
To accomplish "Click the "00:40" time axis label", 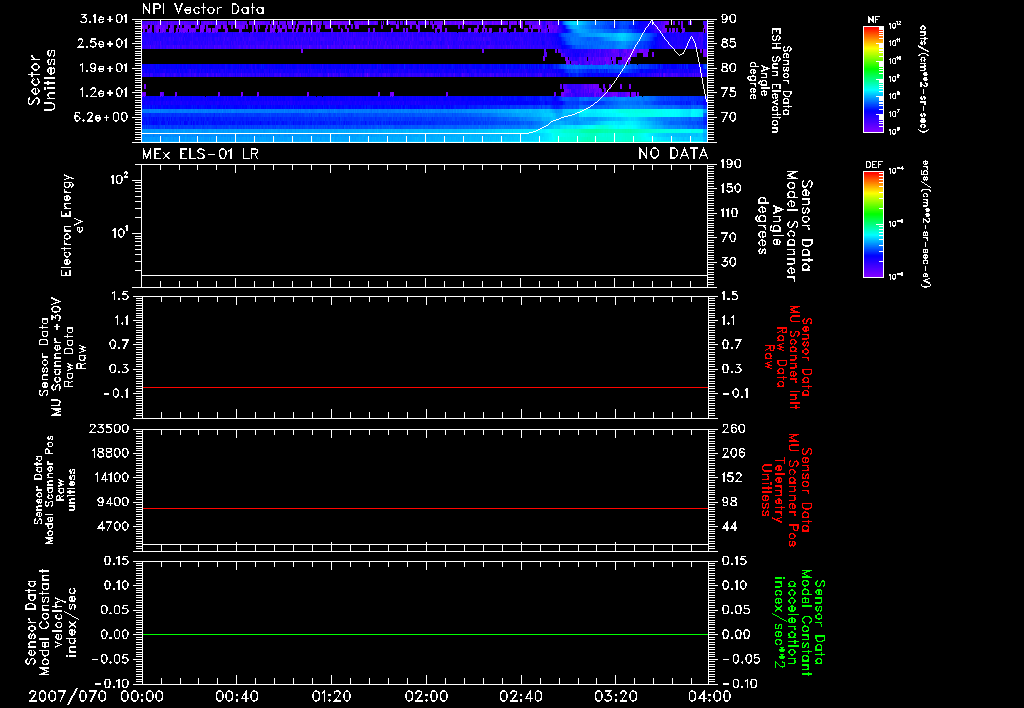I will pyautogui.click(x=237, y=696).
